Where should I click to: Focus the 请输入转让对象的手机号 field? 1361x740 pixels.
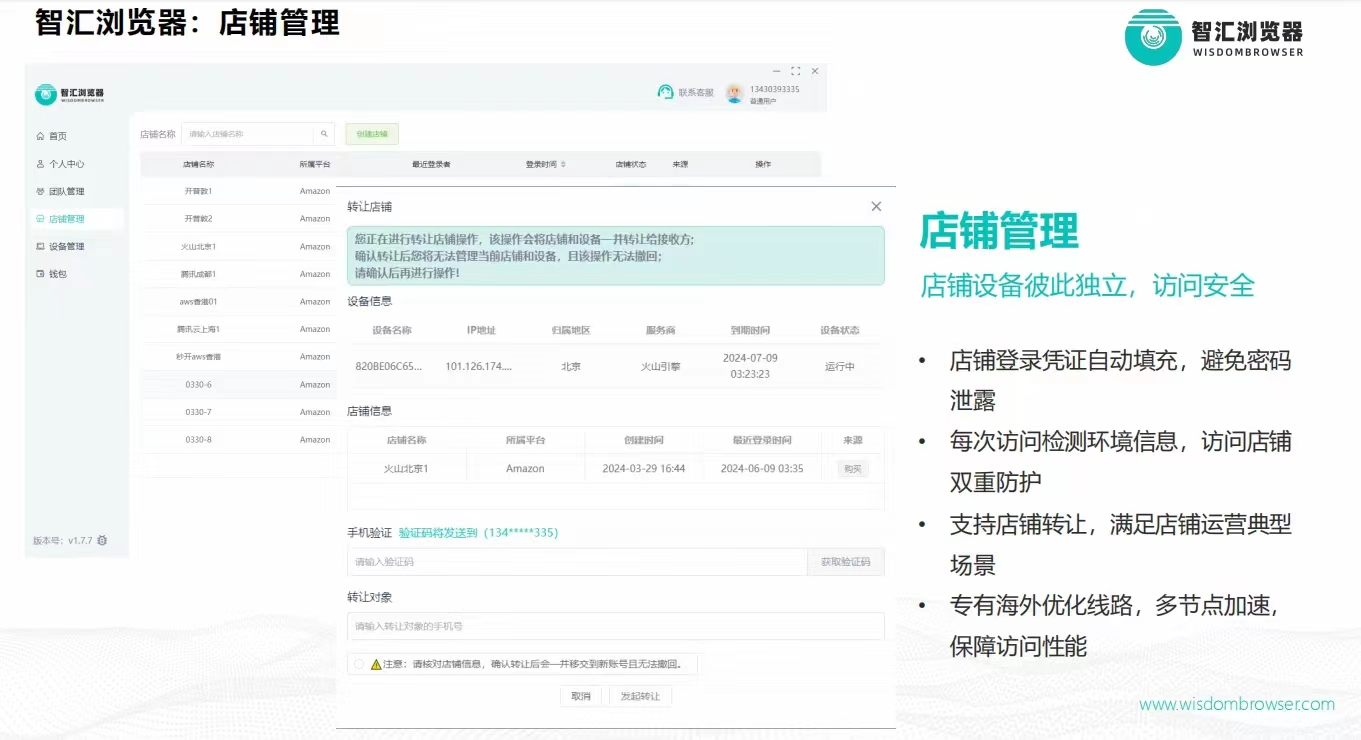pyautogui.click(x=615, y=626)
